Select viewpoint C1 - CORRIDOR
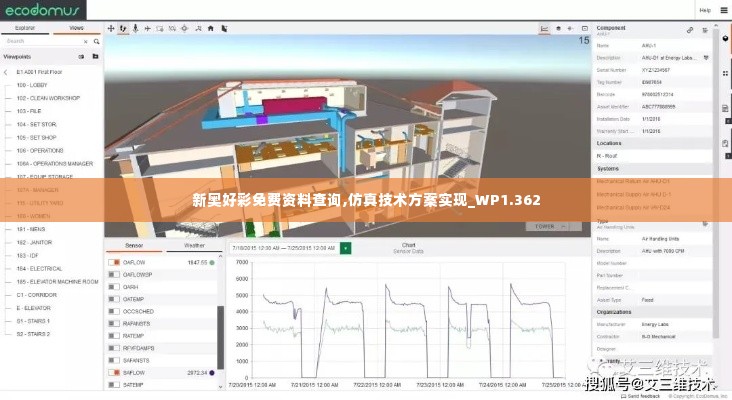 click(x=36, y=295)
